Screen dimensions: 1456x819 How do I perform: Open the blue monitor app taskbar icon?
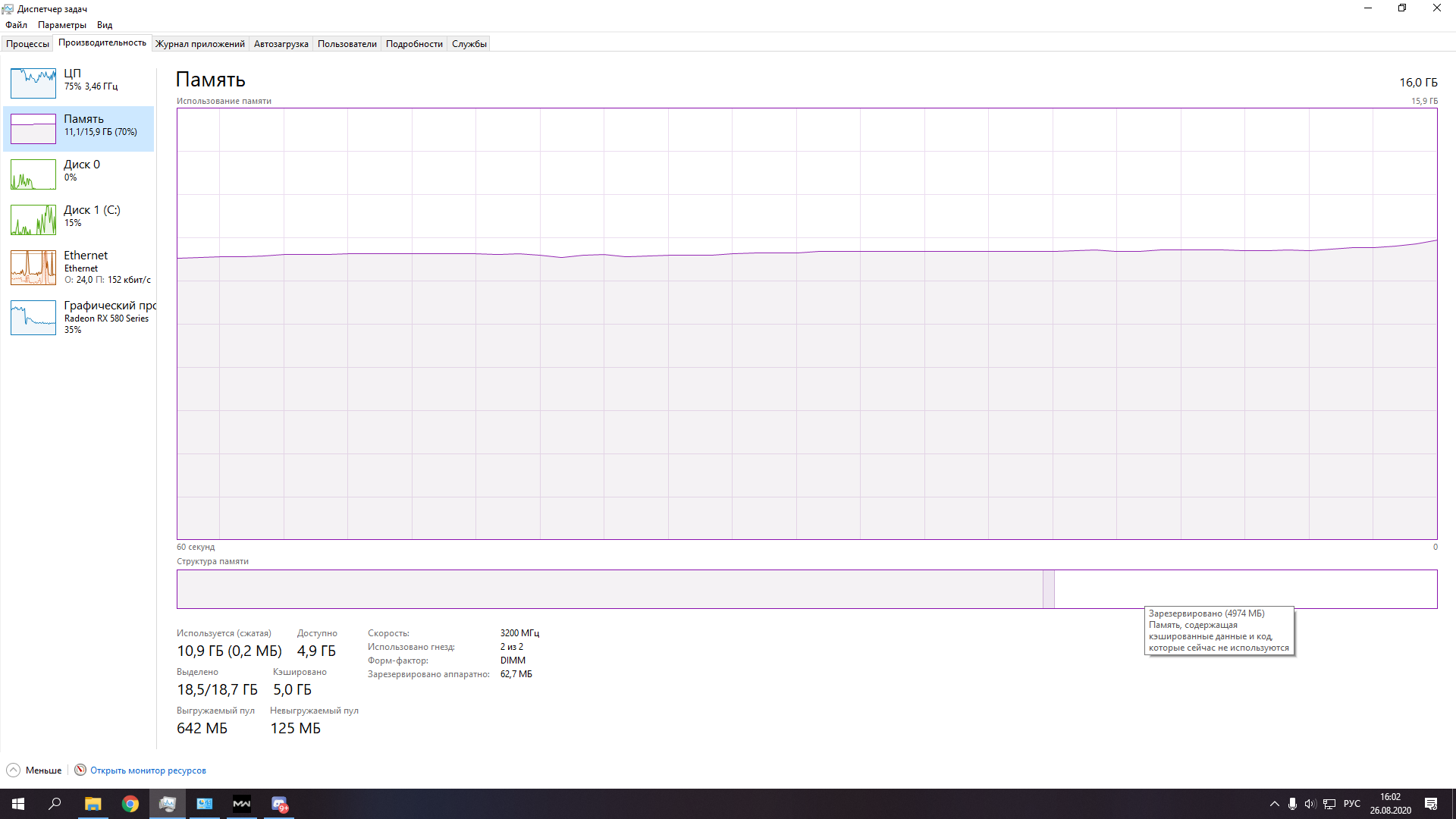coord(205,804)
